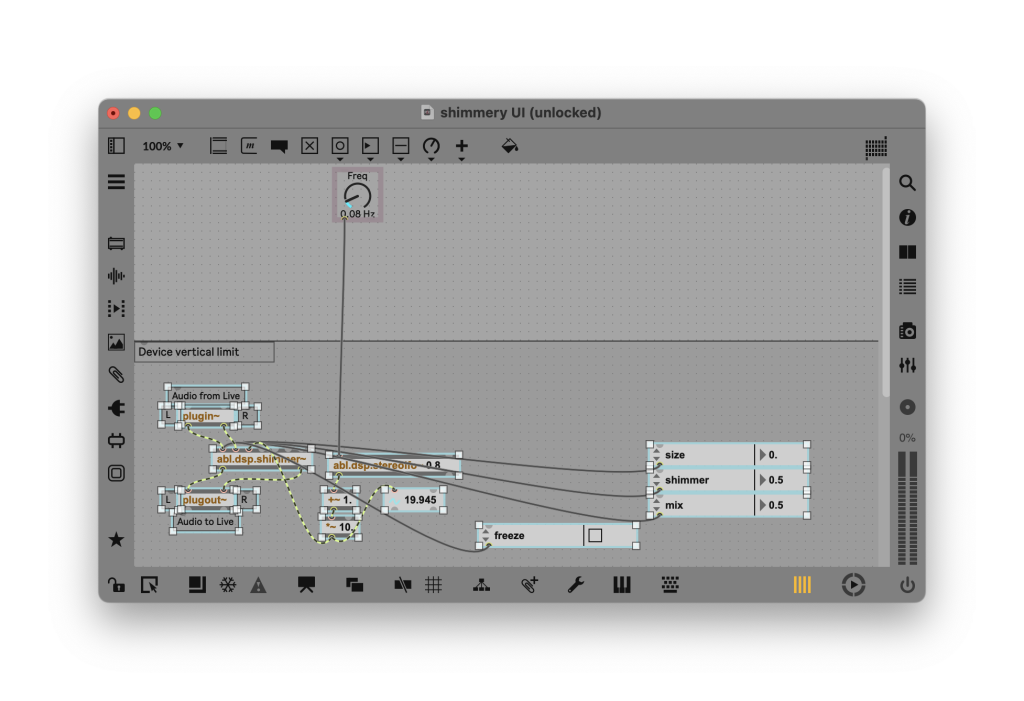This screenshot has height=701, width=1024.
Task: Open the search magnifier in right sidebar
Action: coord(907,183)
